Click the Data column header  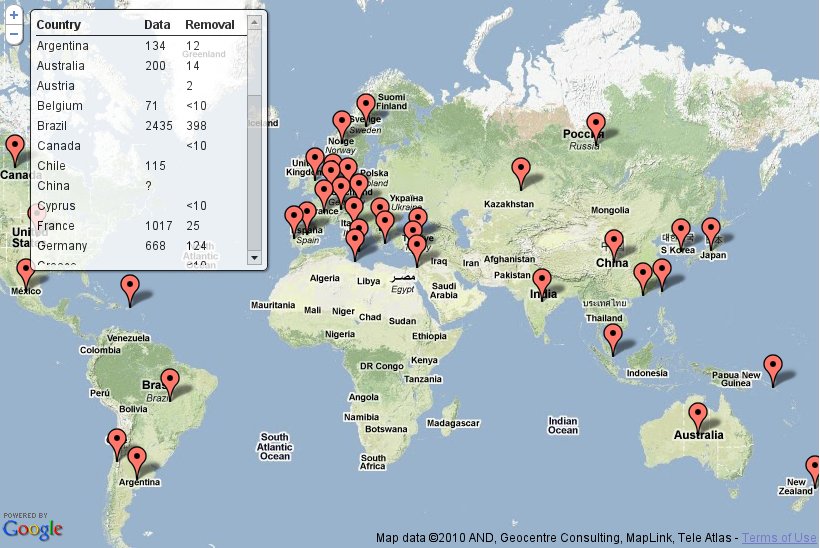click(157, 25)
